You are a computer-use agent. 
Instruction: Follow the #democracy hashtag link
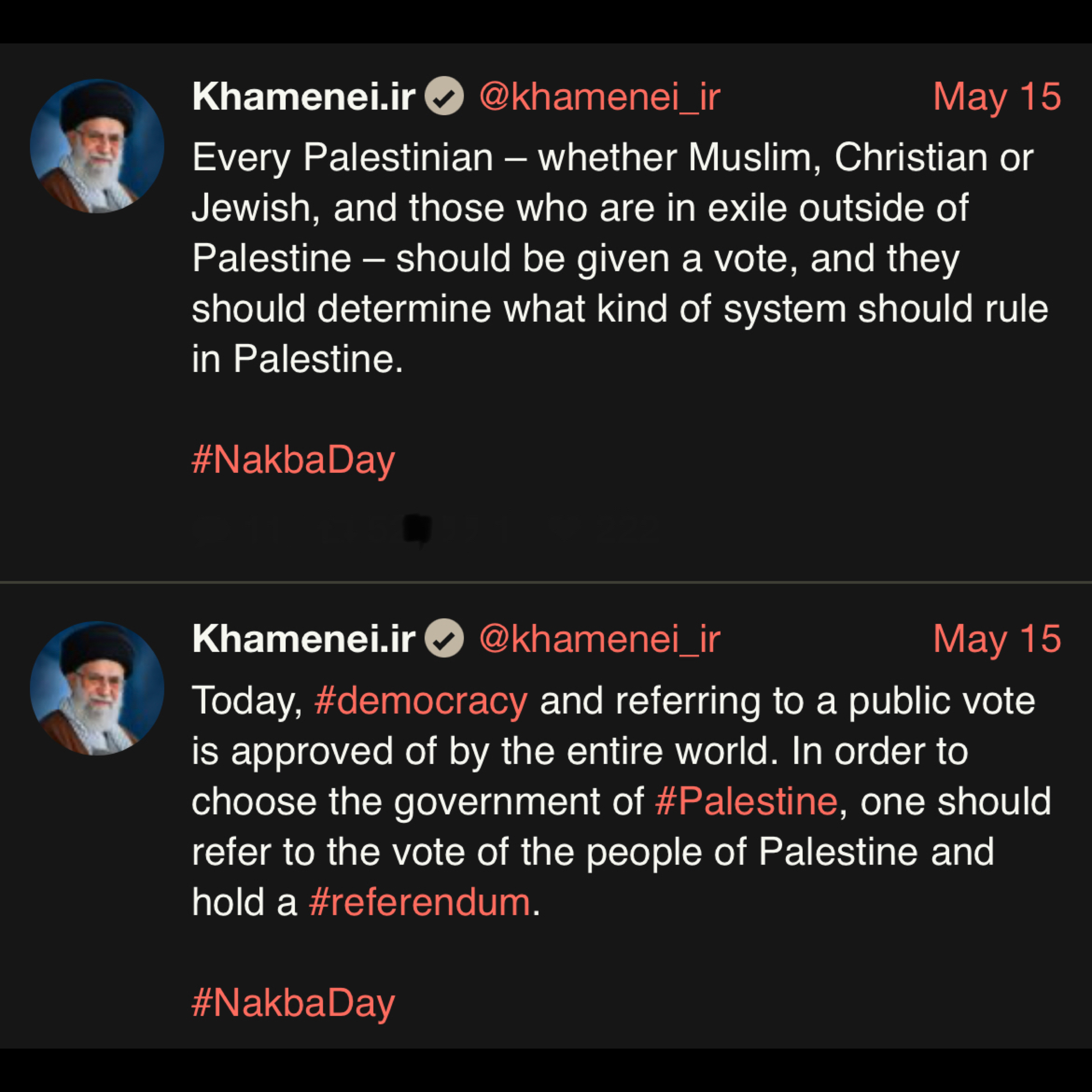(421, 701)
